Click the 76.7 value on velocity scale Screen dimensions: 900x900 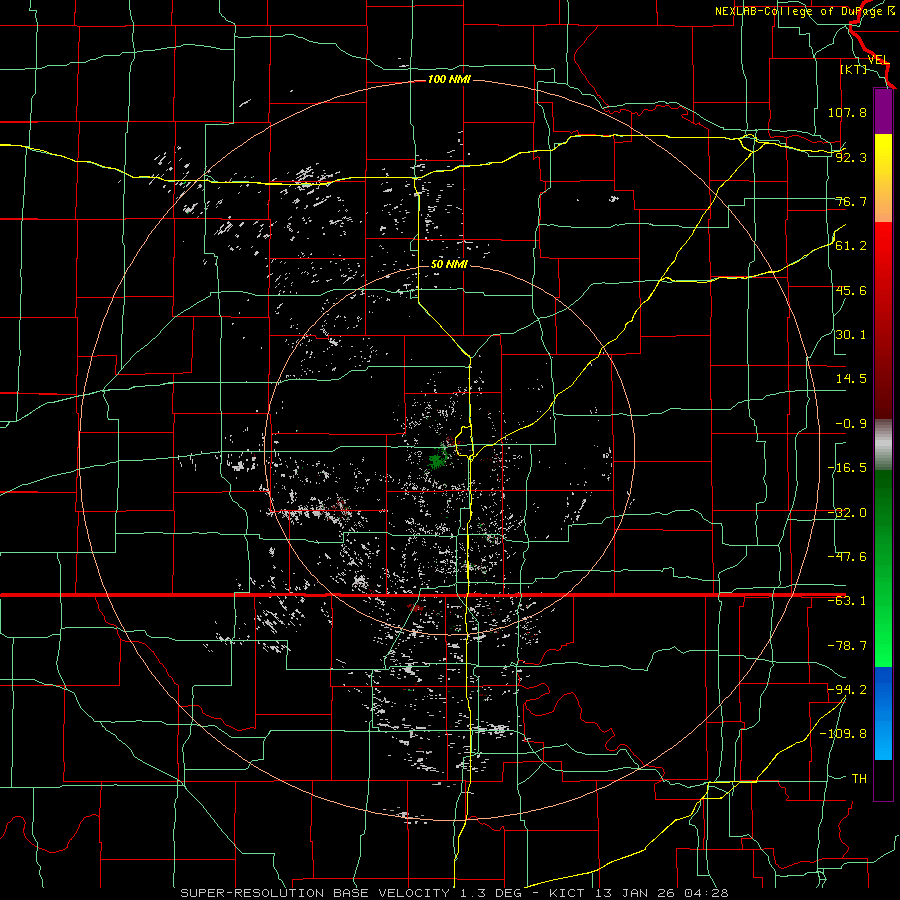tap(851, 201)
